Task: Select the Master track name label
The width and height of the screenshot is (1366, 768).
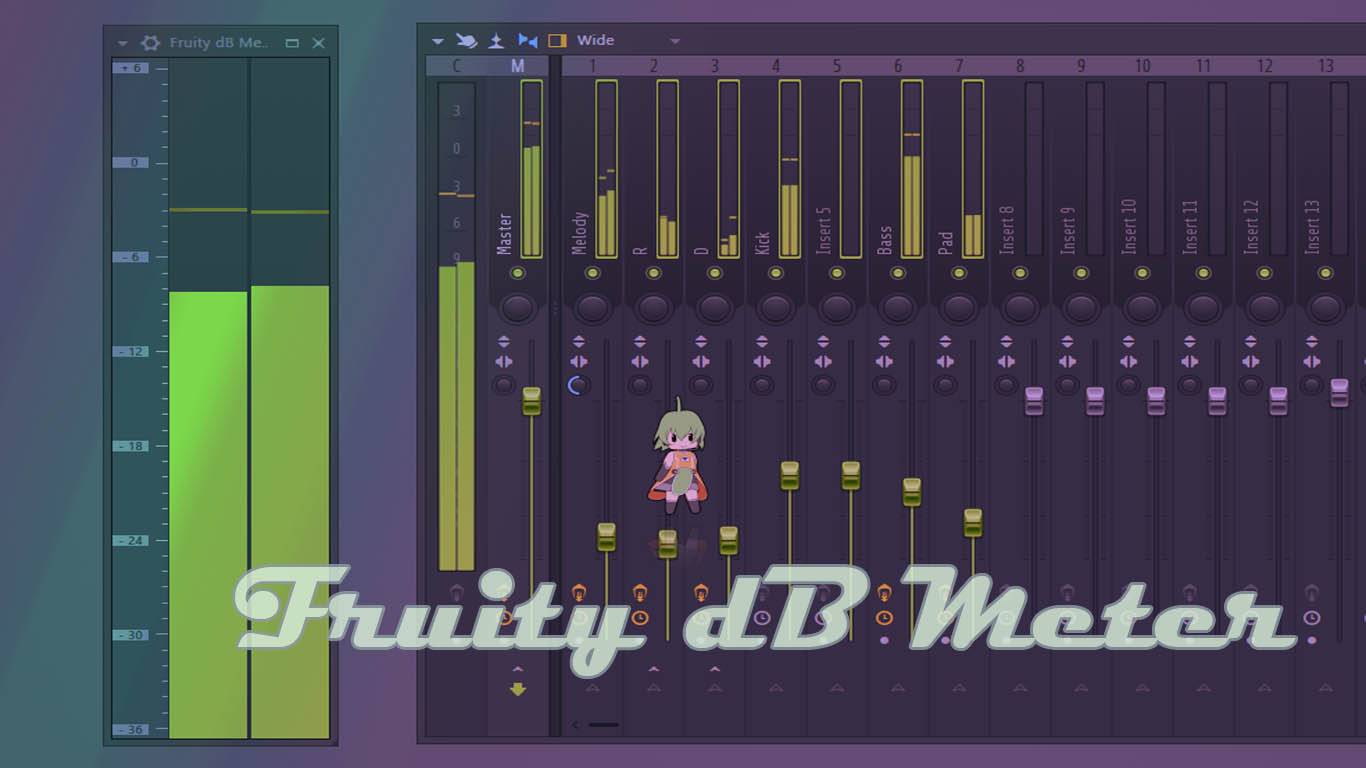Action: pyautogui.click(x=504, y=234)
